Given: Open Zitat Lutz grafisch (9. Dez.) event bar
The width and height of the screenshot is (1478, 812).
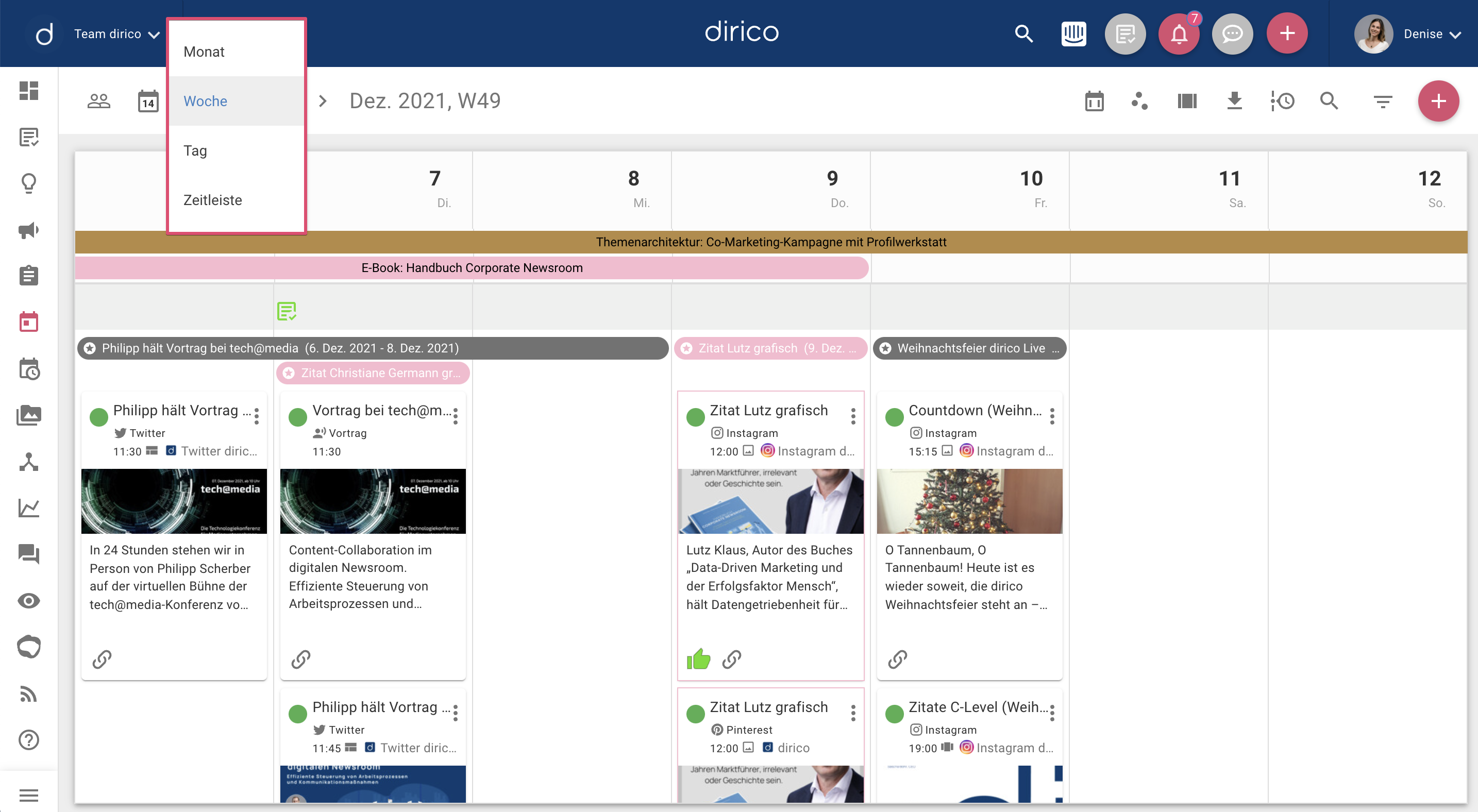Looking at the screenshot, I should coord(770,348).
